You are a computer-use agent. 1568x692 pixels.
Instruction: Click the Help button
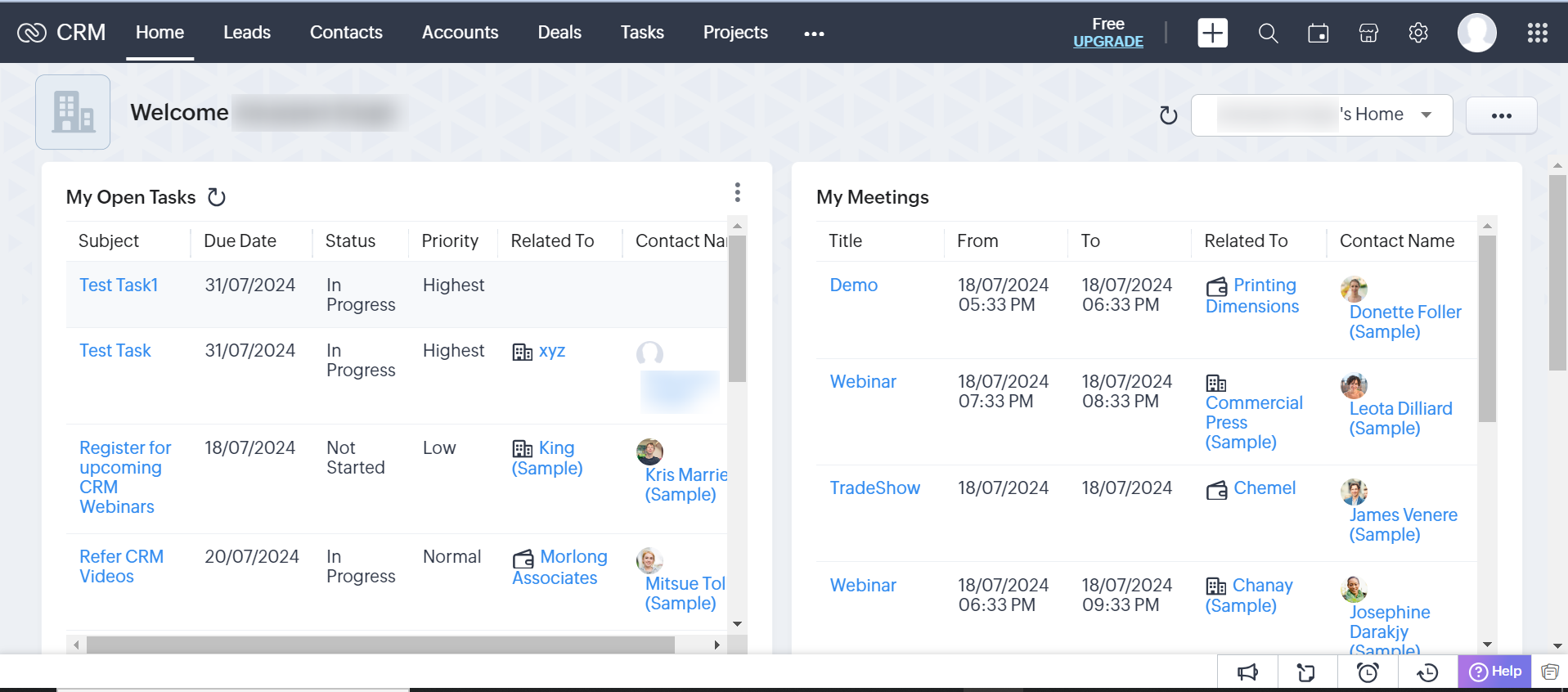point(1494,672)
